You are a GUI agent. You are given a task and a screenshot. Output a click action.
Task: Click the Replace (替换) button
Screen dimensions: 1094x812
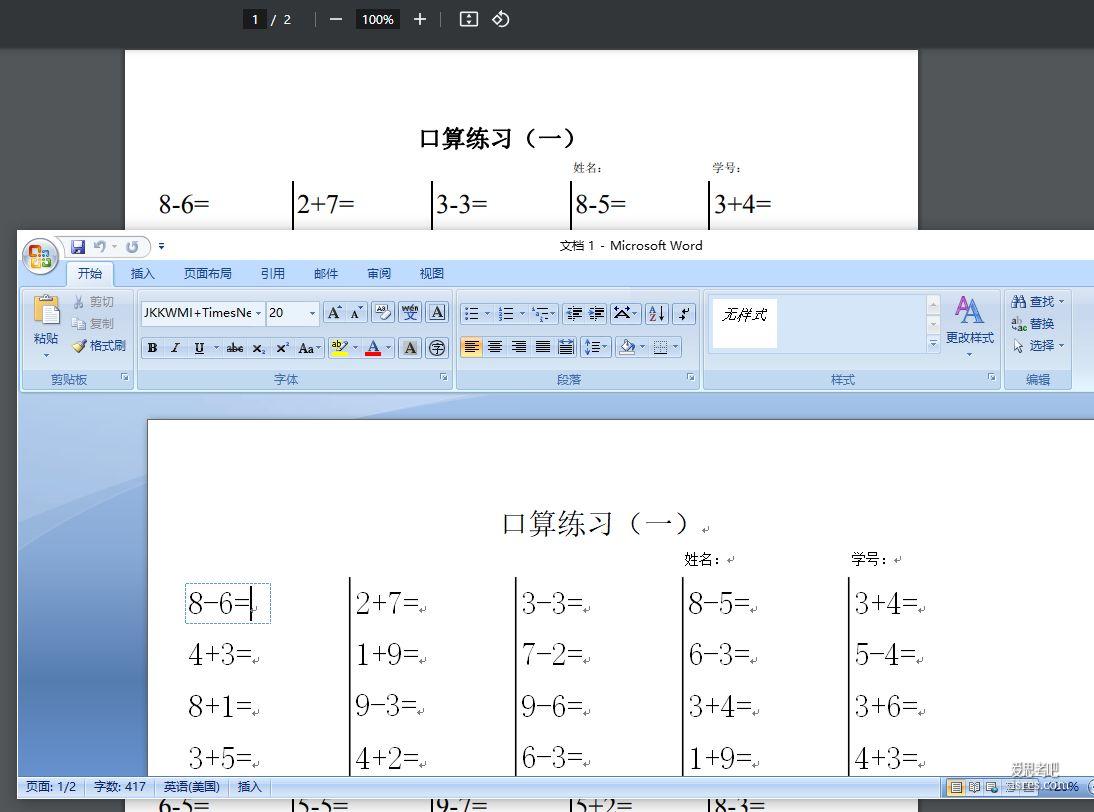tap(1035, 324)
